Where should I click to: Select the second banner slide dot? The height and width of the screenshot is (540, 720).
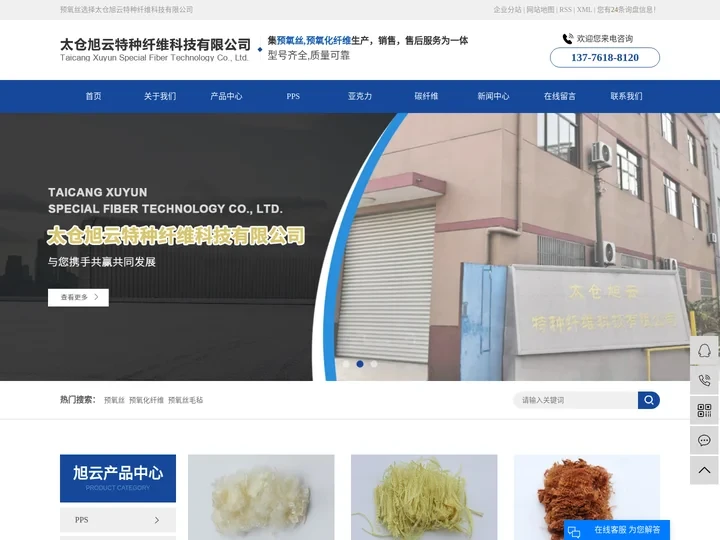point(360,364)
